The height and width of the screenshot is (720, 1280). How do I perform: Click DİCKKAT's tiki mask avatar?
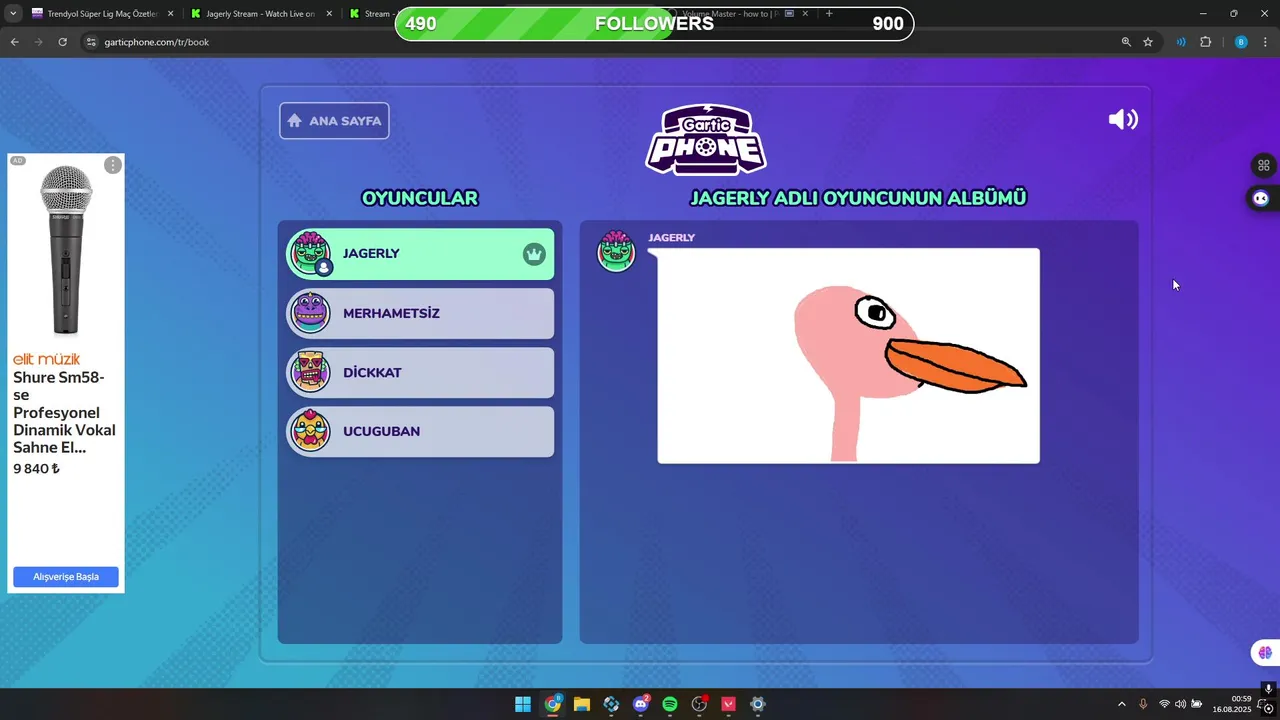coord(310,372)
